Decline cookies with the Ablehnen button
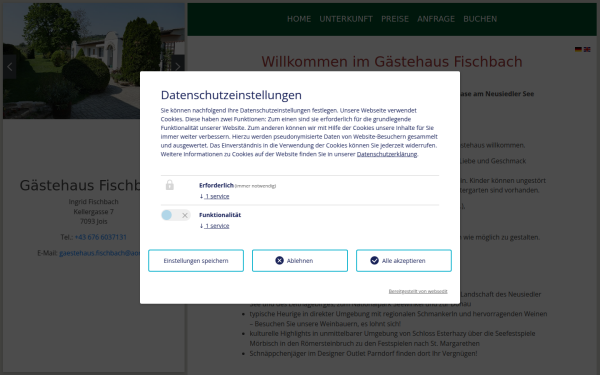600x375 pixels. (x=300, y=261)
